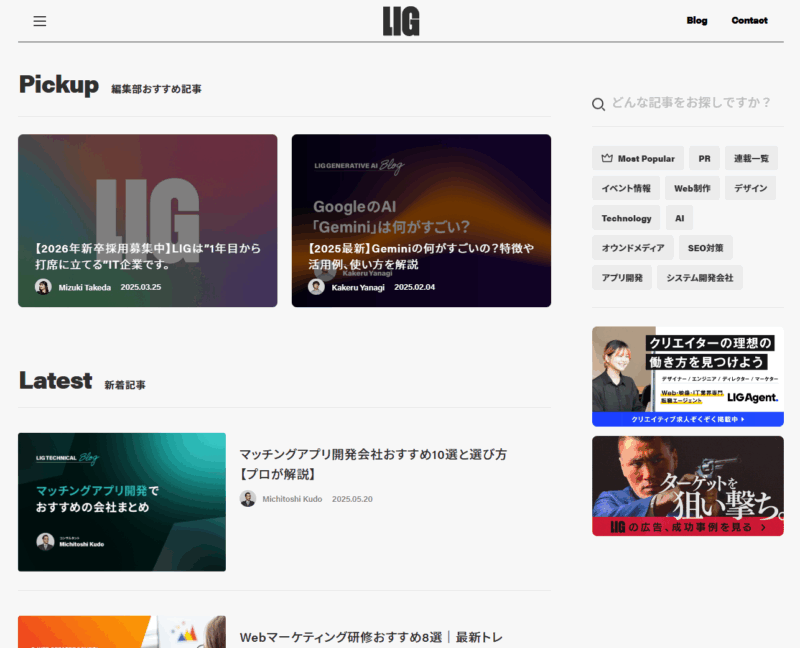Open the 2026年新卒採用募集中 pickup card
The height and width of the screenshot is (648, 800).
147,220
